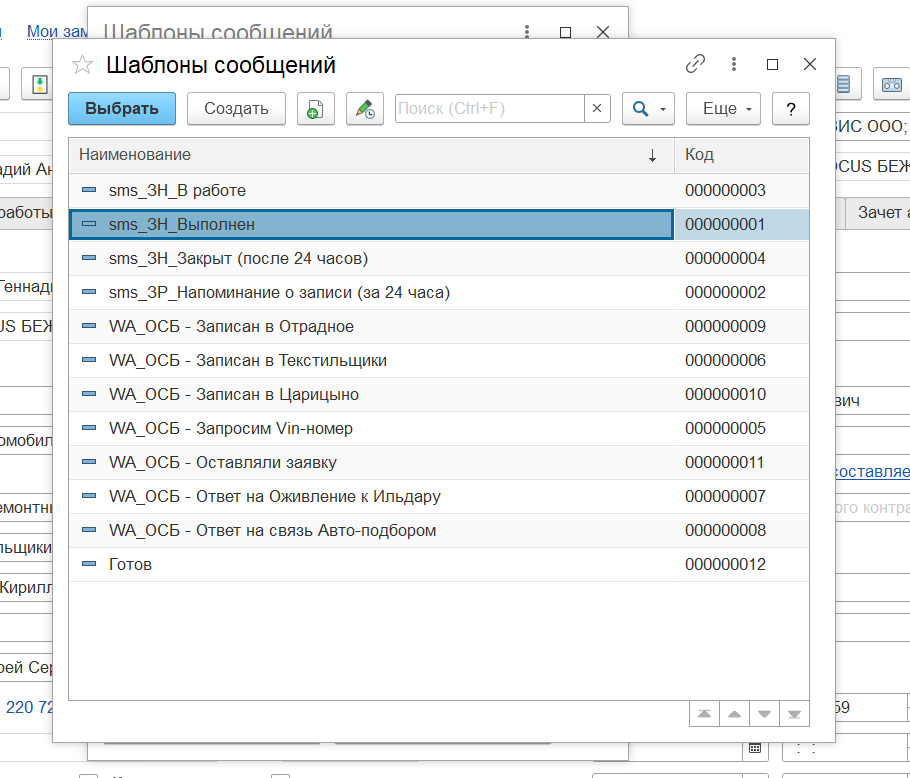Clear the search field with X button
The image size is (910, 778).
[597, 109]
